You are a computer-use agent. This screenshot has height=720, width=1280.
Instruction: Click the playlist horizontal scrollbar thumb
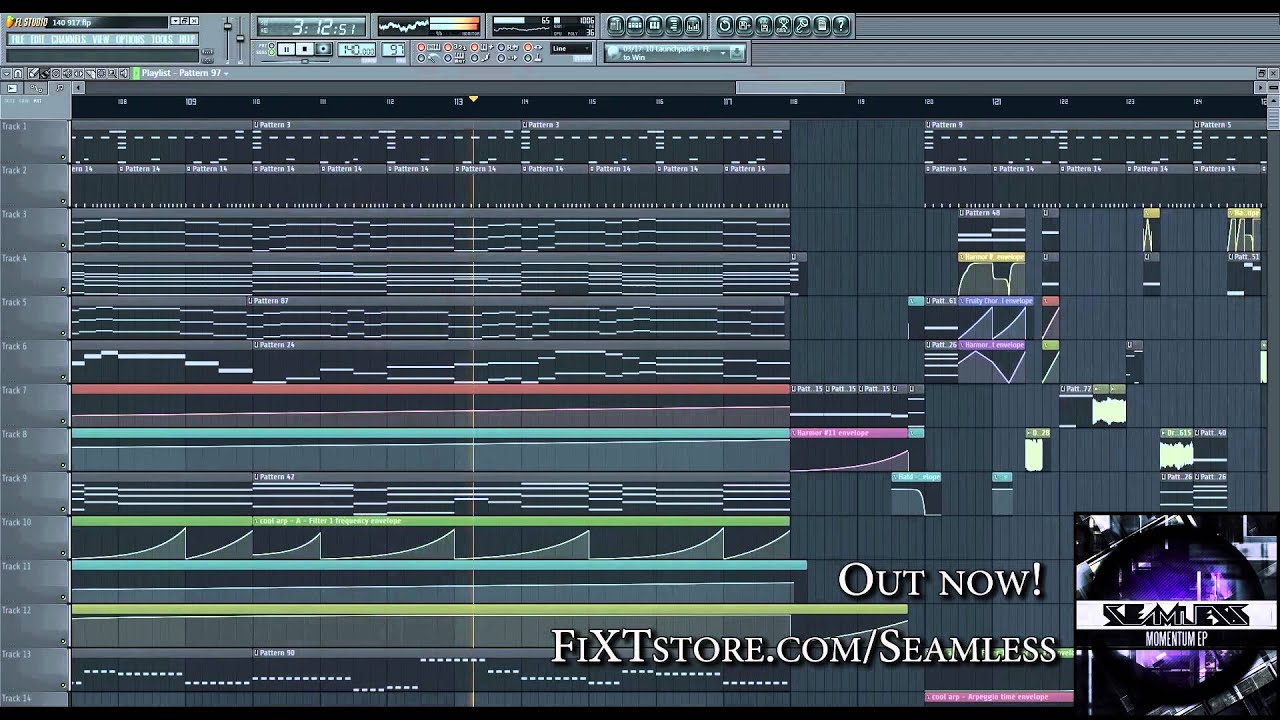[x=790, y=87]
